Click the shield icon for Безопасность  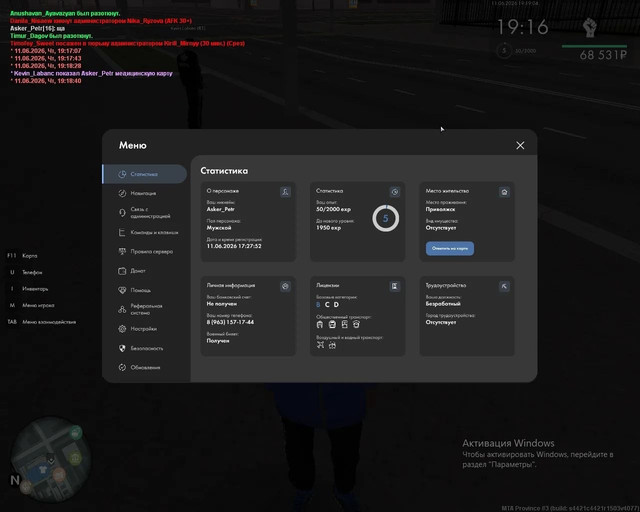(x=122, y=348)
